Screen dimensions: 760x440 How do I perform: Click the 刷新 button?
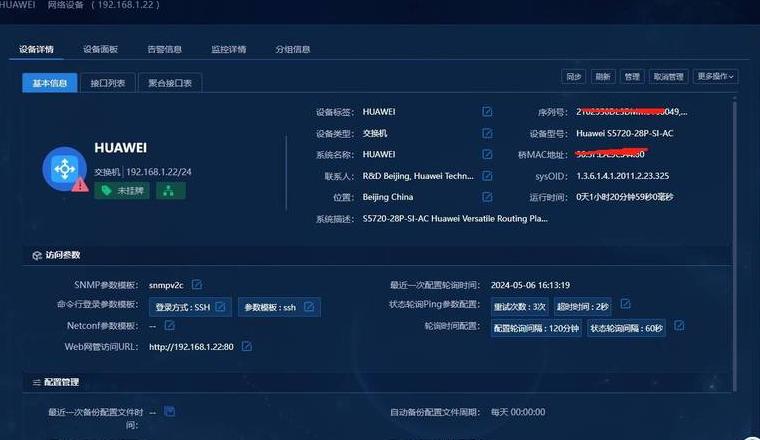coord(603,77)
